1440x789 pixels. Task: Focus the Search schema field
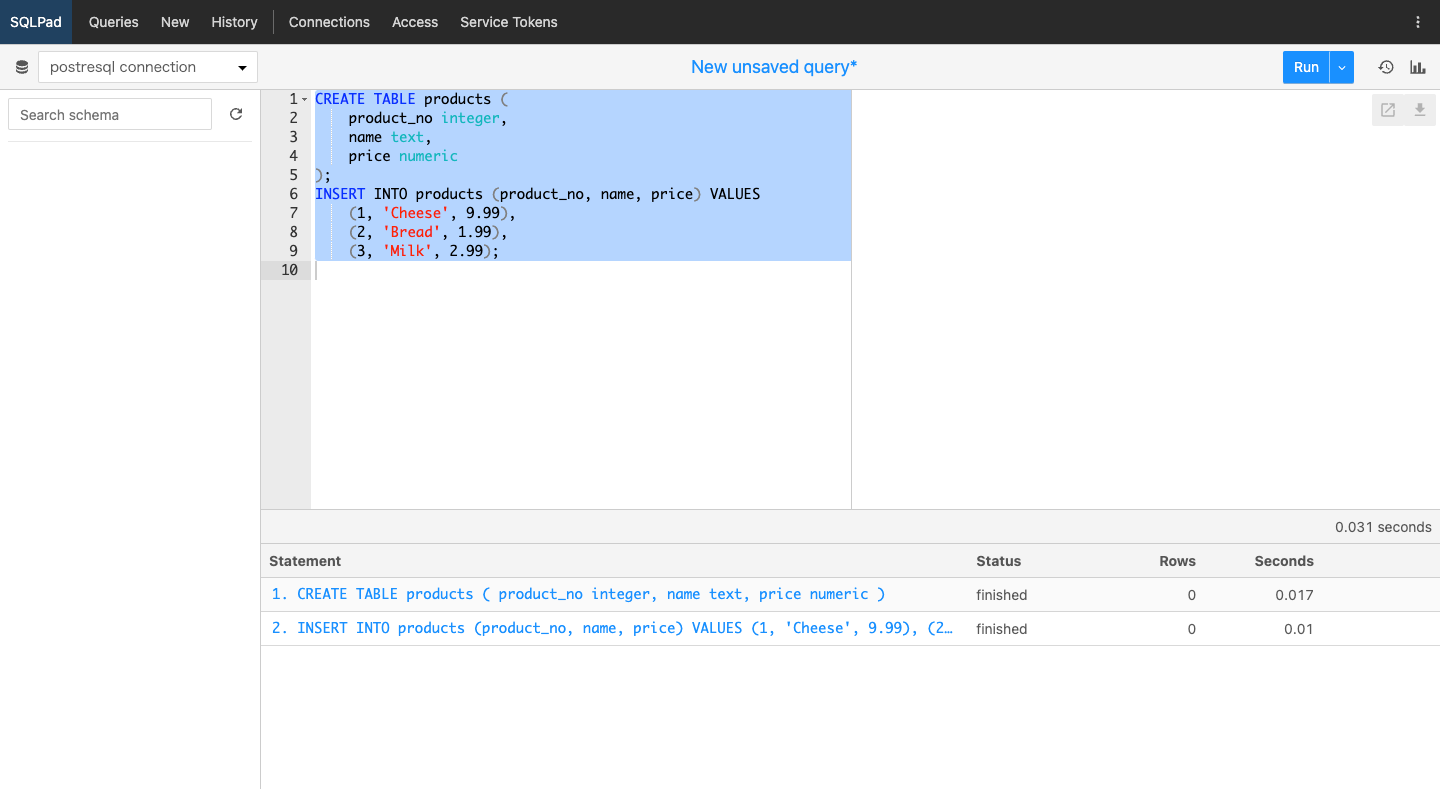pyautogui.click(x=110, y=114)
